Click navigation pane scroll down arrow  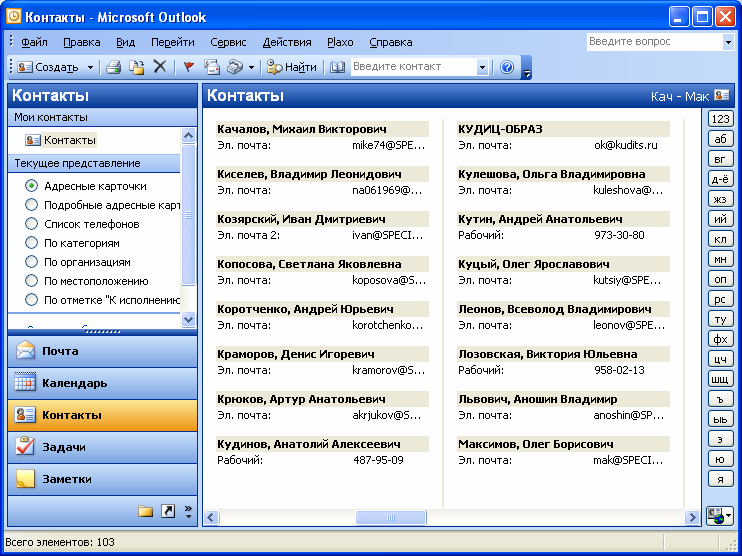(x=188, y=319)
